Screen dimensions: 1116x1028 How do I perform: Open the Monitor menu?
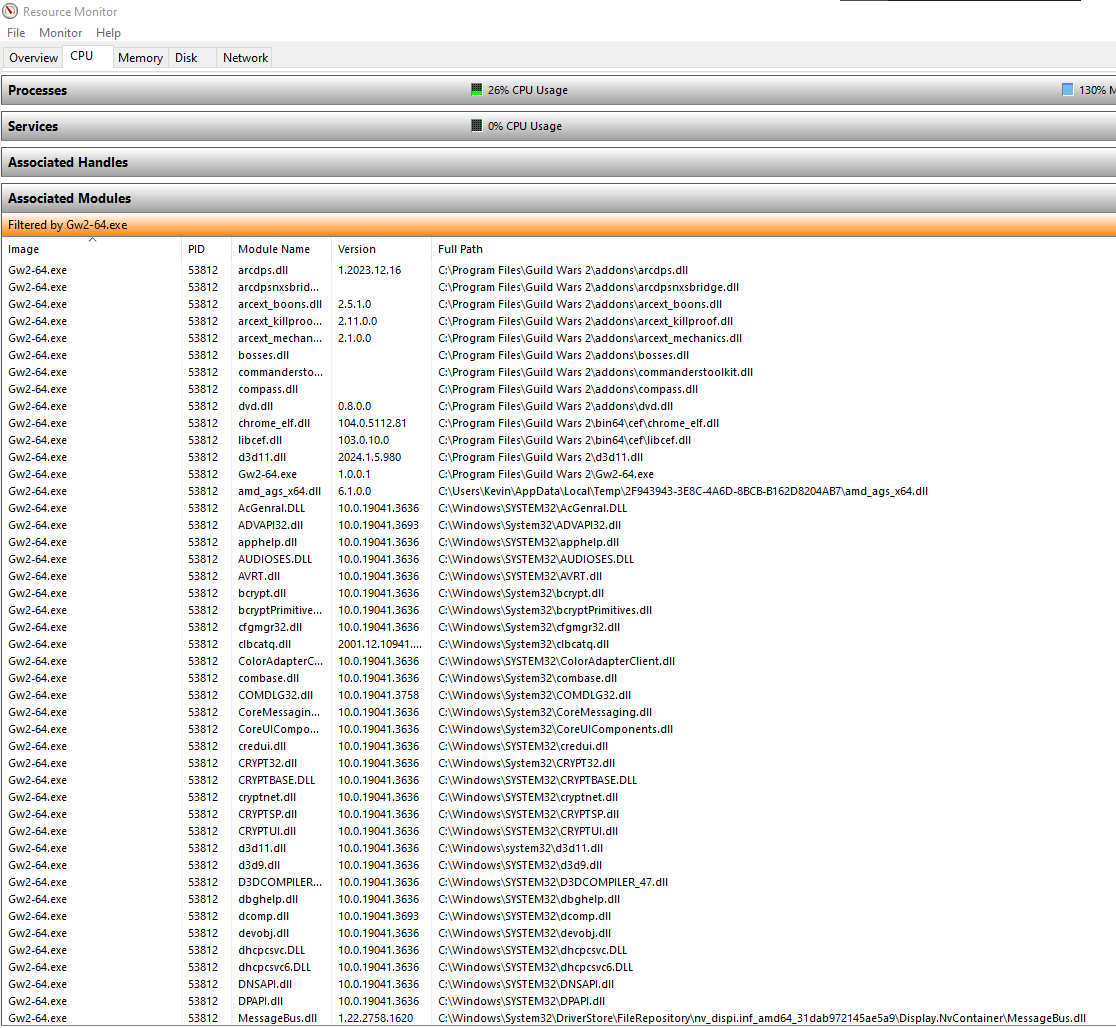[x=60, y=33]
